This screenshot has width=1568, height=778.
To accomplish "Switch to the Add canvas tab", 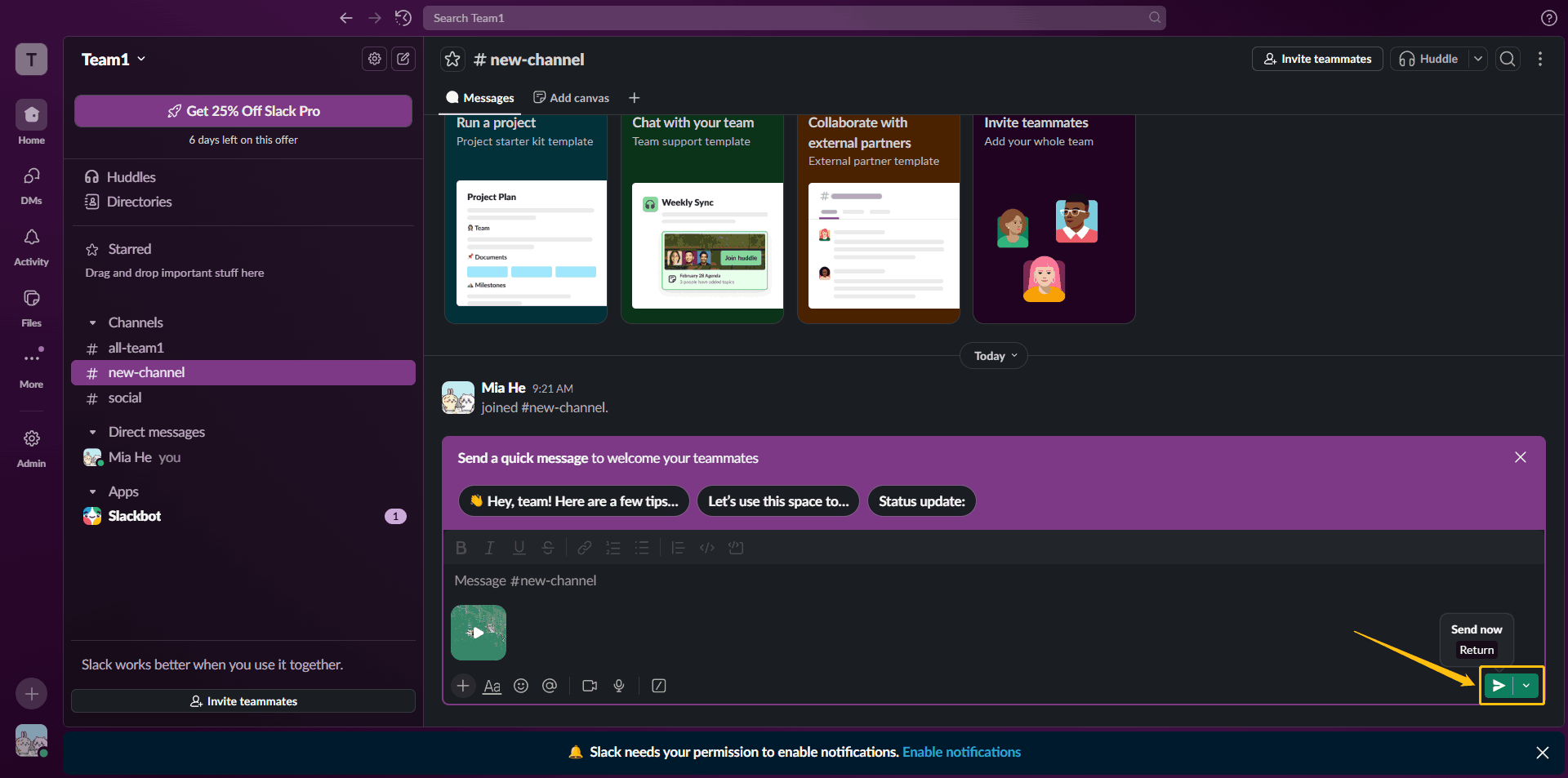I will pyautogui.click(x=570, y=97).
